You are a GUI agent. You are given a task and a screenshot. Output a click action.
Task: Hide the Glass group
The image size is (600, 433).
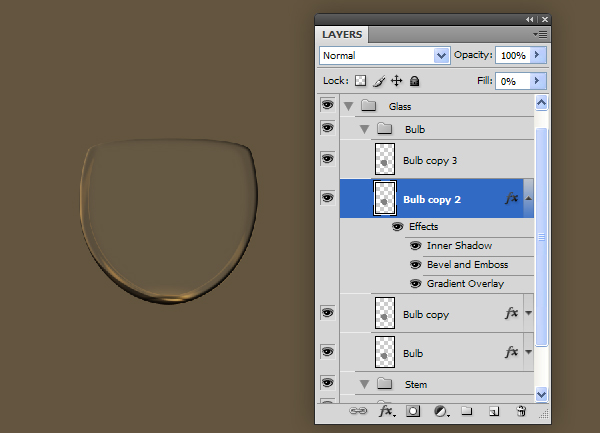[x=328, y=104]
